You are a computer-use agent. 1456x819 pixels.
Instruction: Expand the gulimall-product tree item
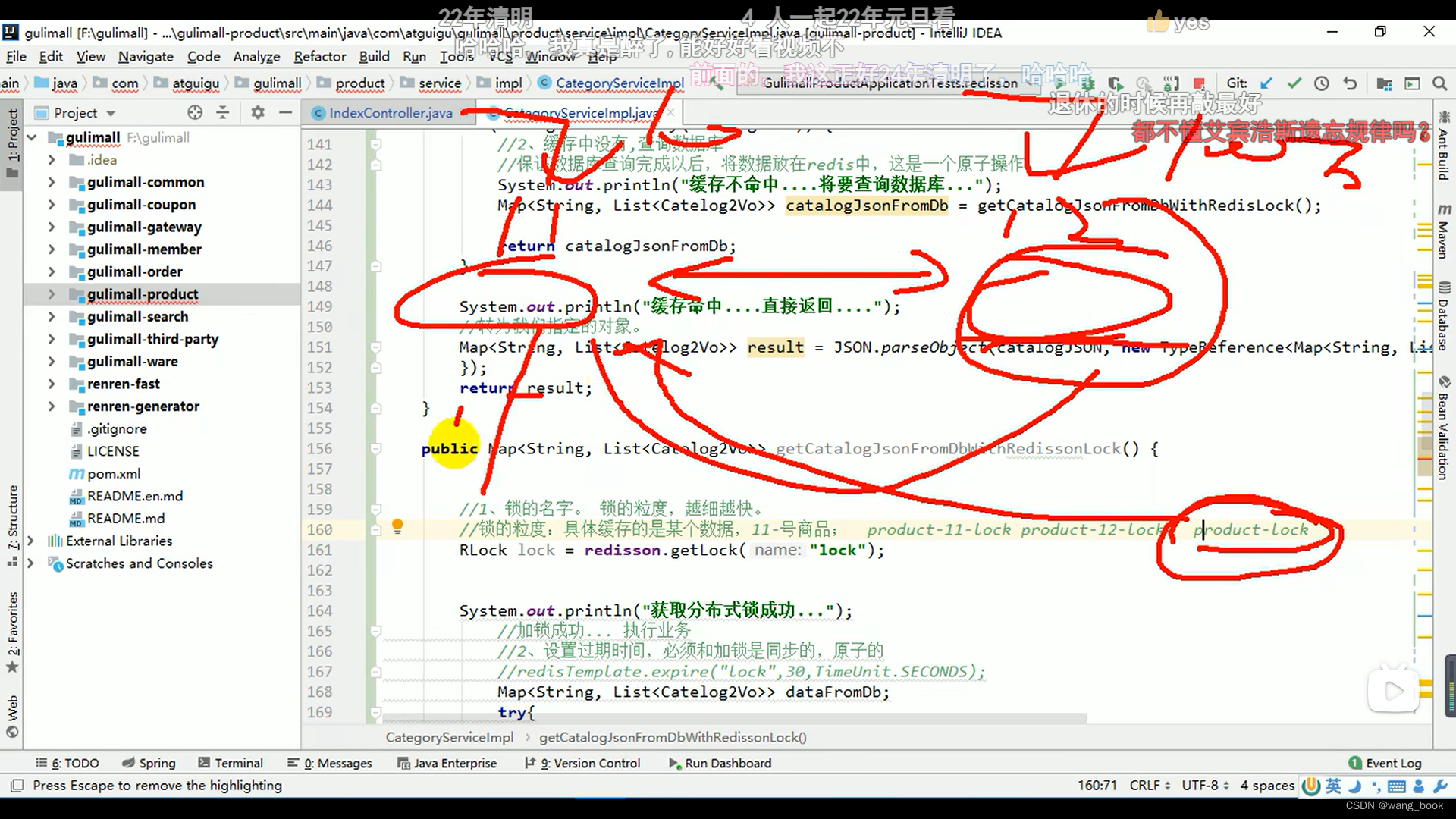click(x=52, y=294)
